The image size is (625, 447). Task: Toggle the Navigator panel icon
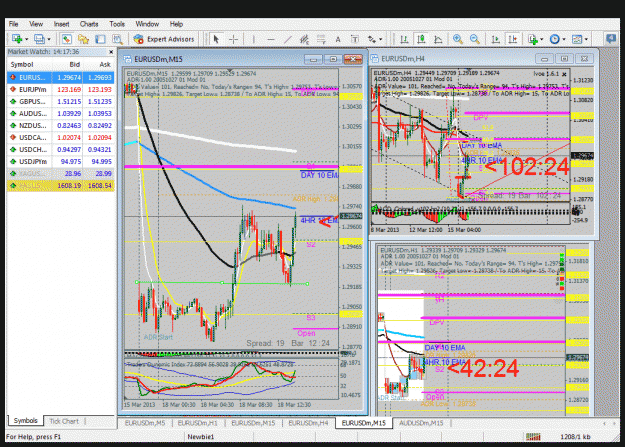(x=83, y=39)
